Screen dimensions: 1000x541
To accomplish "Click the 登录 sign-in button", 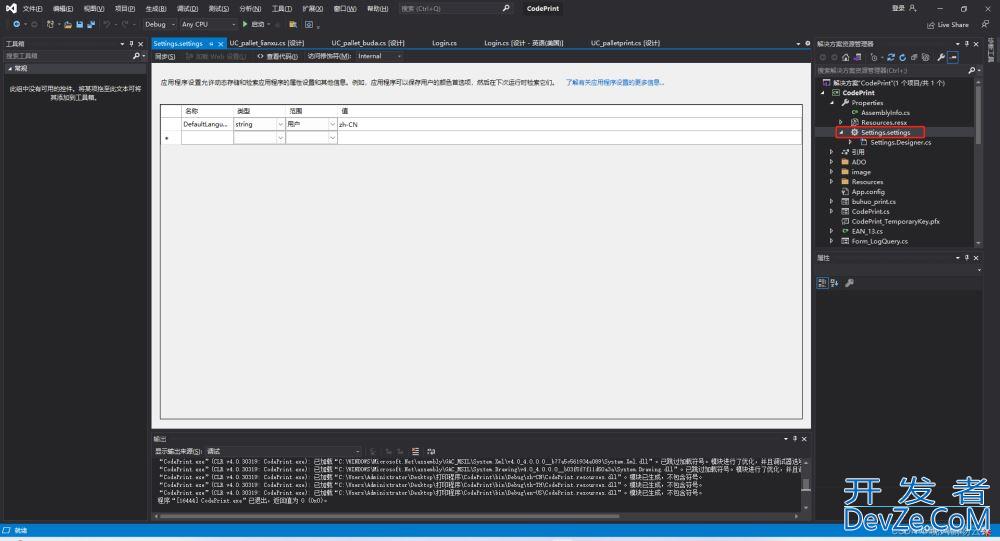I will [904, 8].
